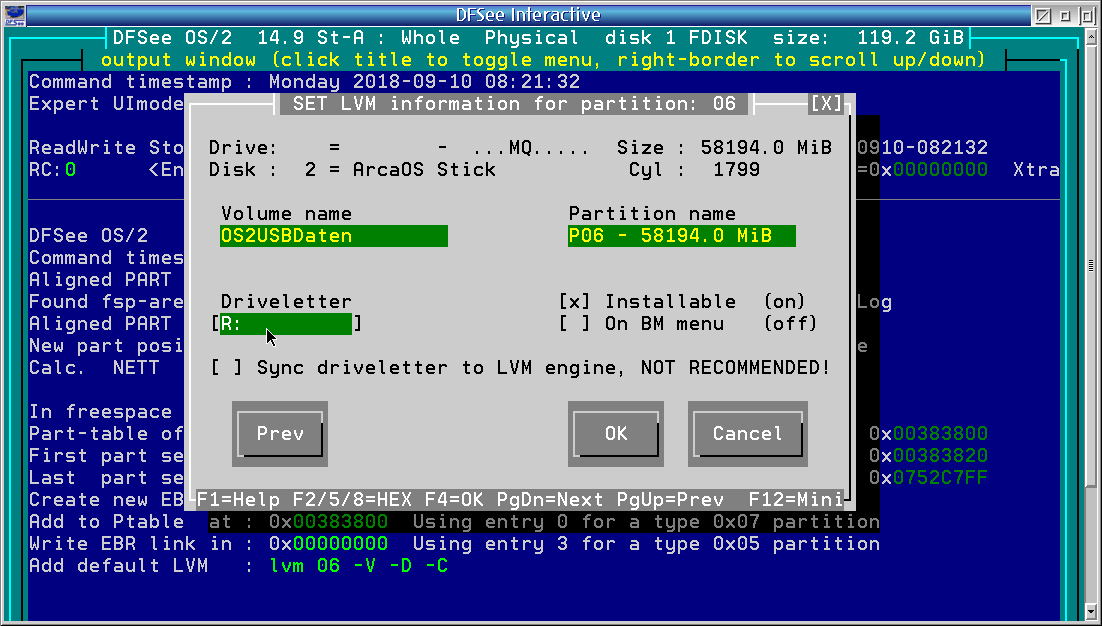Image resolution: width=1102 pixels, height=626 pixels.
Task: Click the "lvm 06 -V -D -C" command text
Action: click(x=358, y=566)
